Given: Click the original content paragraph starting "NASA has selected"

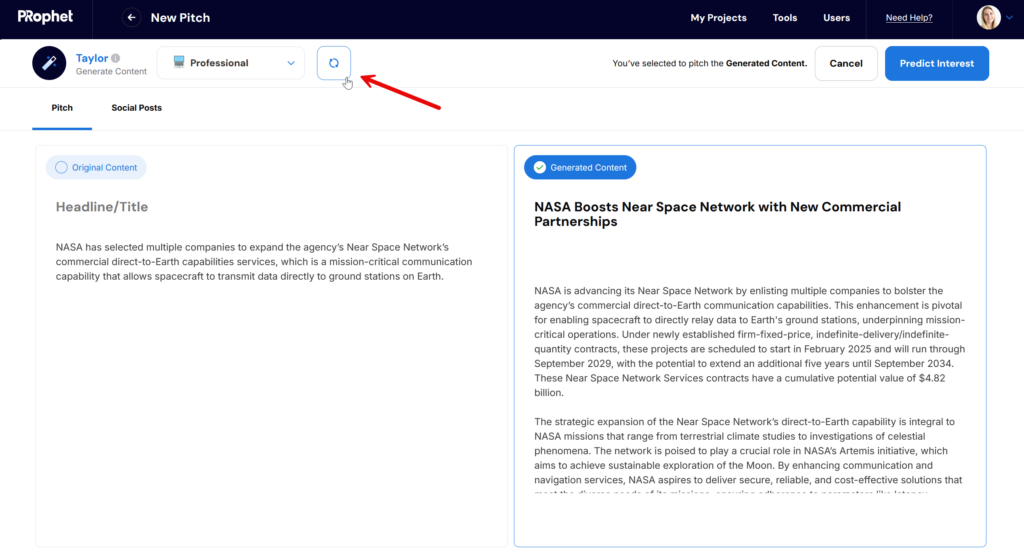Looking at the screenshot, I should pyautogui.click(x=264, y=261).
